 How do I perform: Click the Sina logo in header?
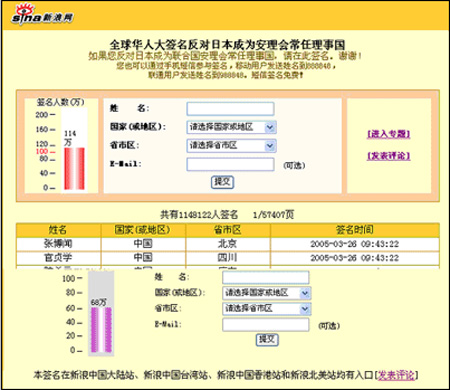pos(42,15)
